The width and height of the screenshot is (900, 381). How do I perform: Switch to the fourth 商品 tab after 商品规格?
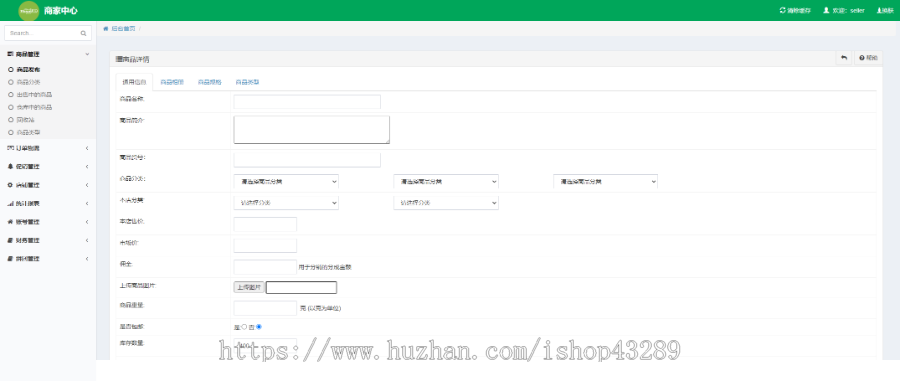pos(247,82)
